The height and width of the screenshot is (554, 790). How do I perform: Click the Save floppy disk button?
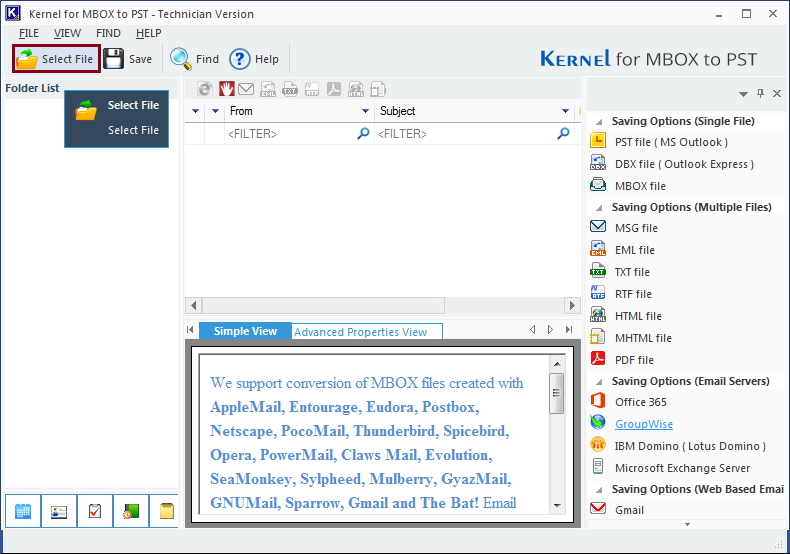pyautogui.click(x=128, y=59)
